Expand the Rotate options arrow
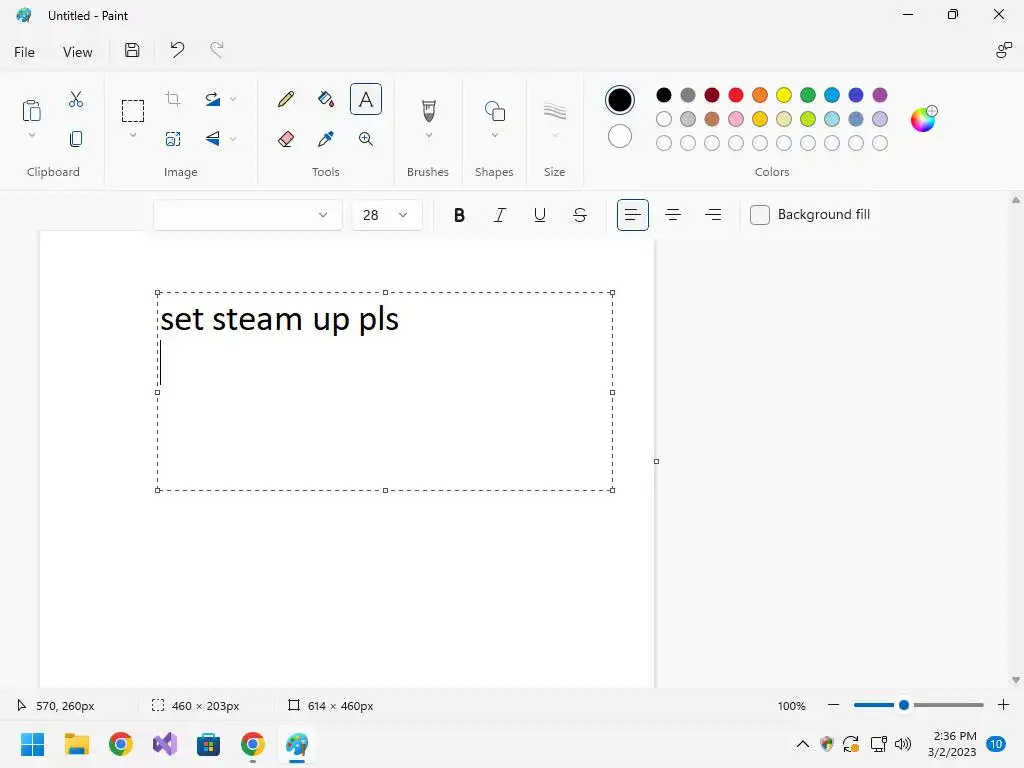 pyautogui.click(x=233, y=99)
